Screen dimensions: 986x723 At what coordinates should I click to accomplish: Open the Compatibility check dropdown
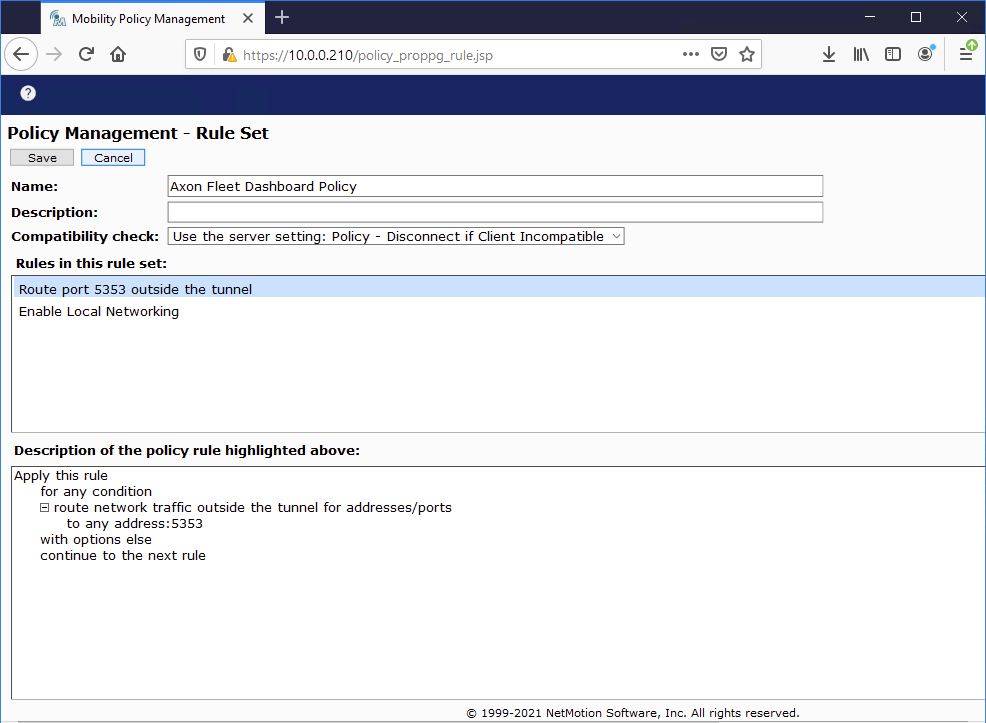[x=396, y=237]
